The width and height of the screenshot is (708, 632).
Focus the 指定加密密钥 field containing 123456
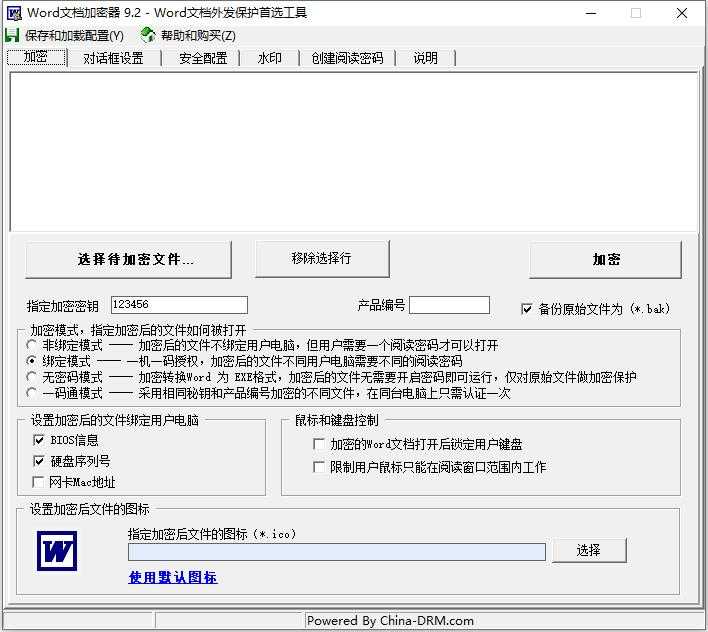[x=179, y=305]
